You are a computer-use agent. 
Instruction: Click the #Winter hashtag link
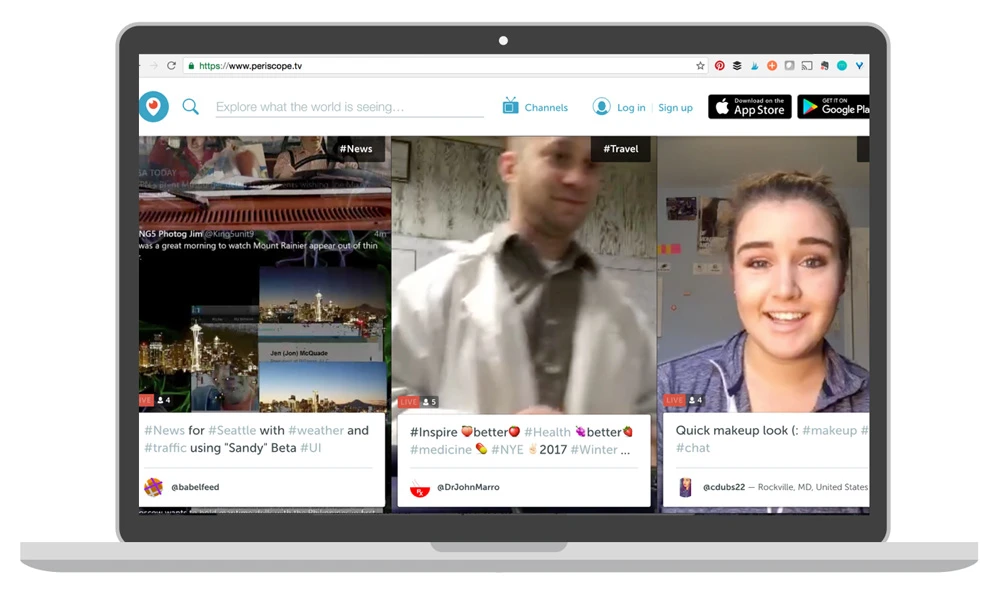(x=594, y=450)
